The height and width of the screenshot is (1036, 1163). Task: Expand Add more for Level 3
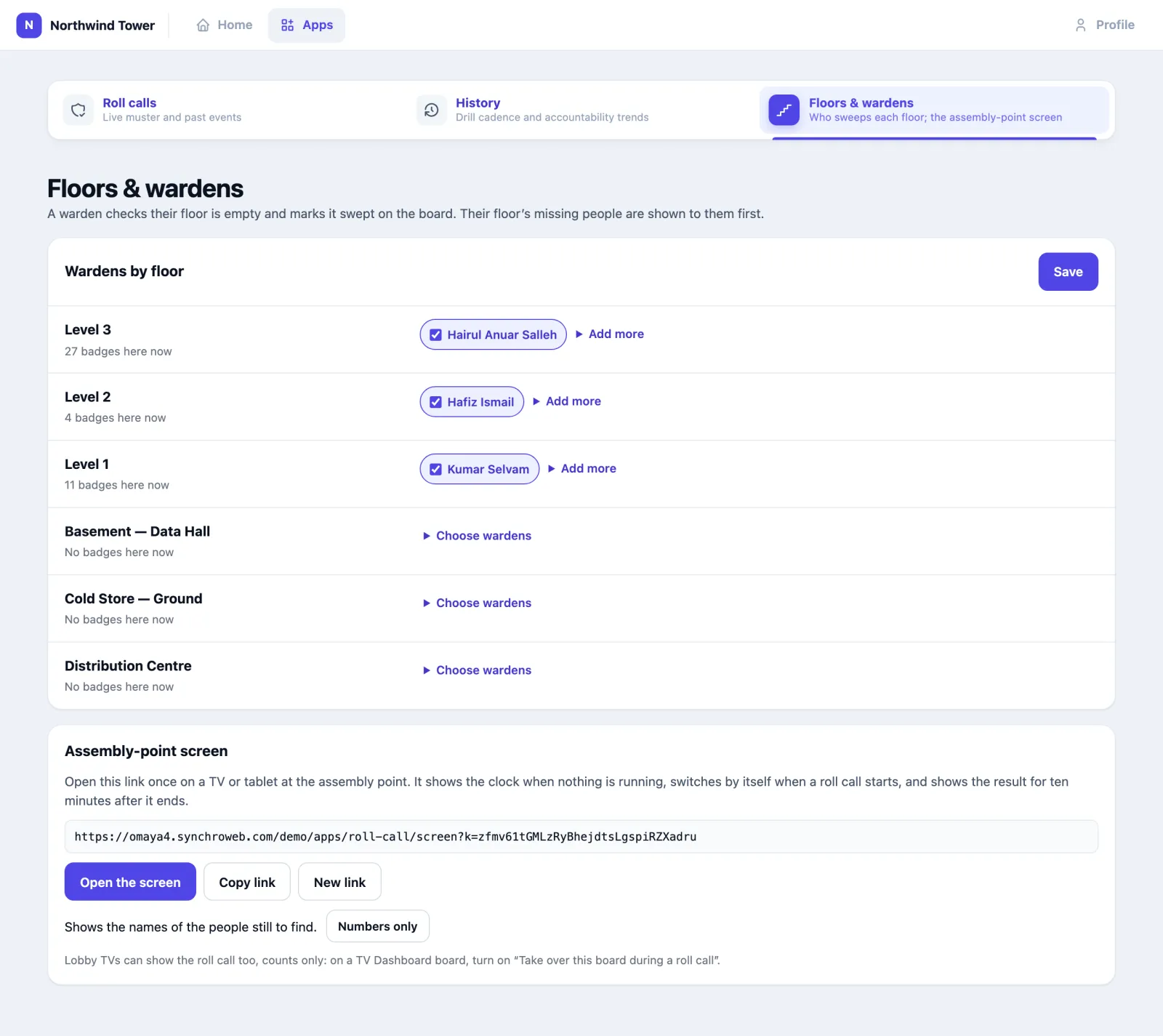pos(609,334)
